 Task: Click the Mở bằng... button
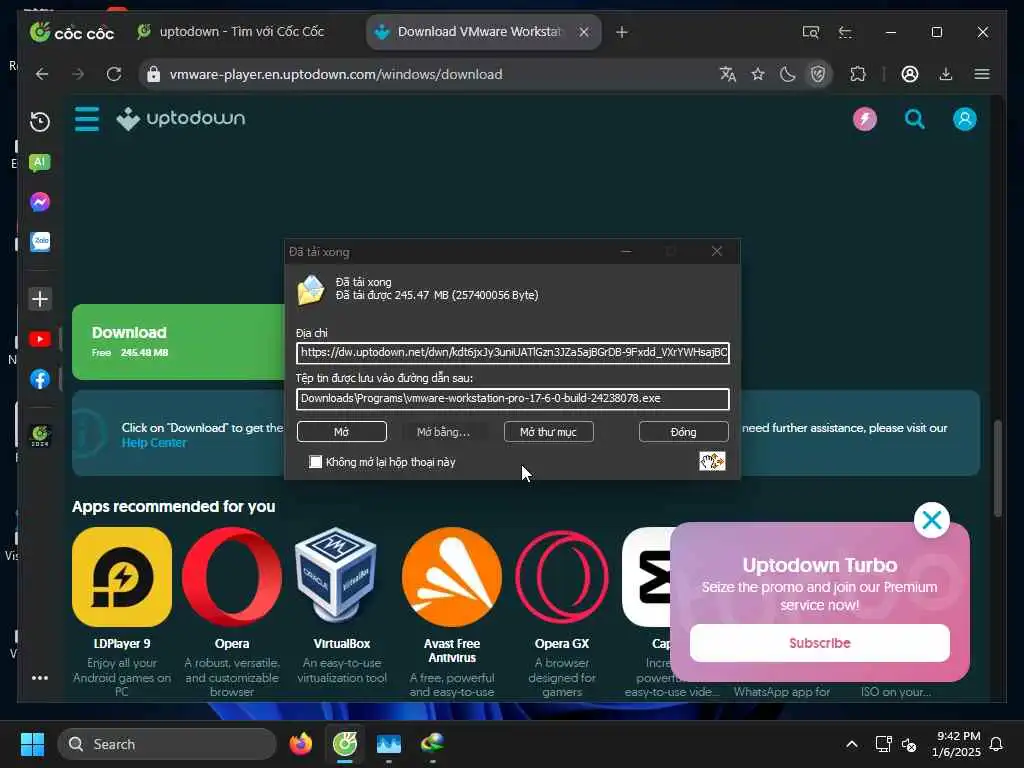(x=443, y=432)
